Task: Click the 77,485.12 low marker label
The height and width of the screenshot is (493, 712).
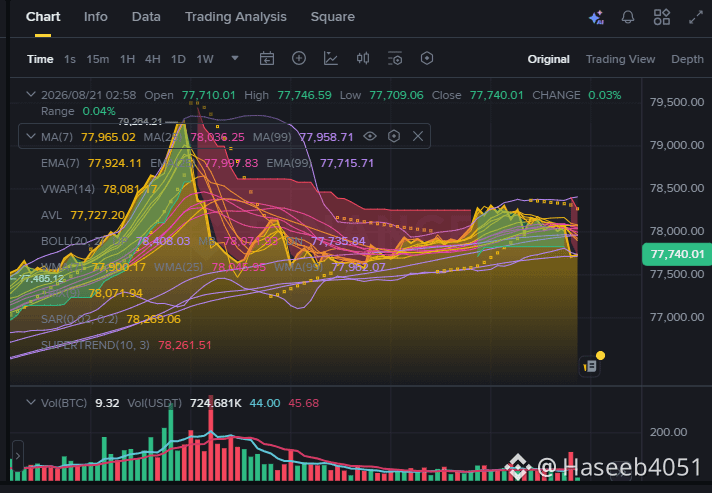Action: [x=41, y=278]
